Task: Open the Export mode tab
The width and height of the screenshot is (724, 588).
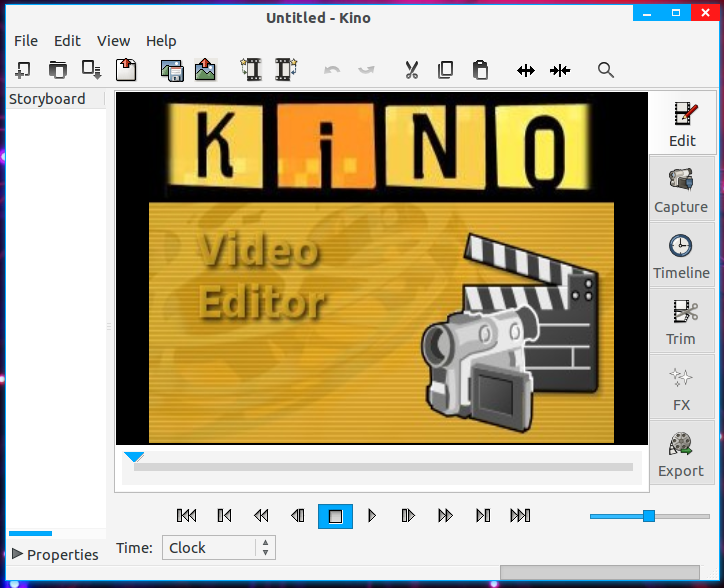Action: click(x=682, y=455)
